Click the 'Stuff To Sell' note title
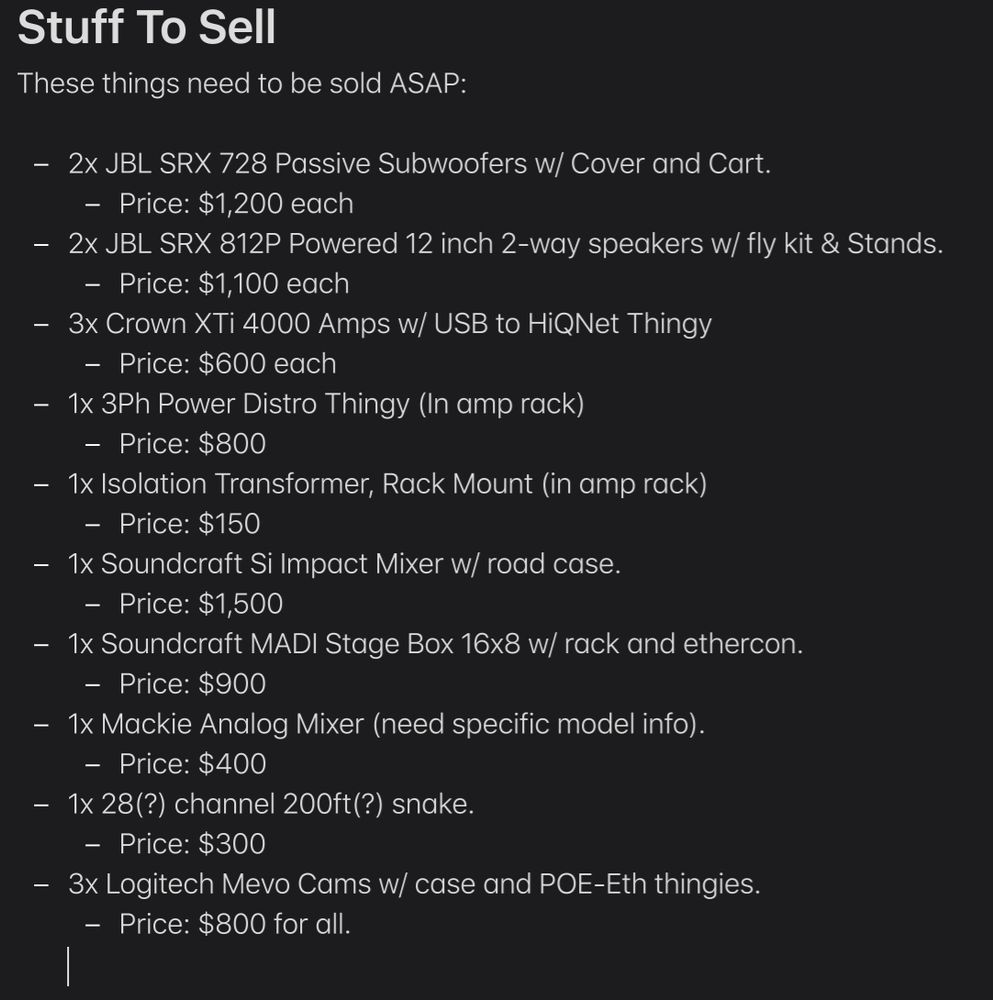Viewport: 993px width, 1000px height. (x=147, y=27)
